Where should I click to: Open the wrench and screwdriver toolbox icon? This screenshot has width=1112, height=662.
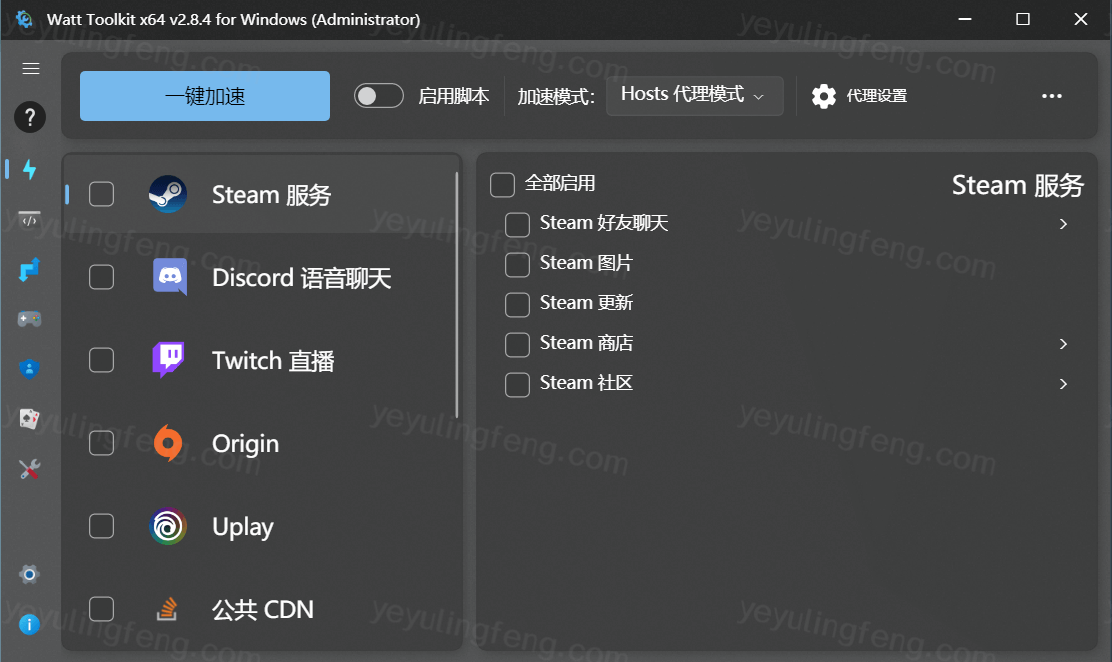click(x=29, y=469)
